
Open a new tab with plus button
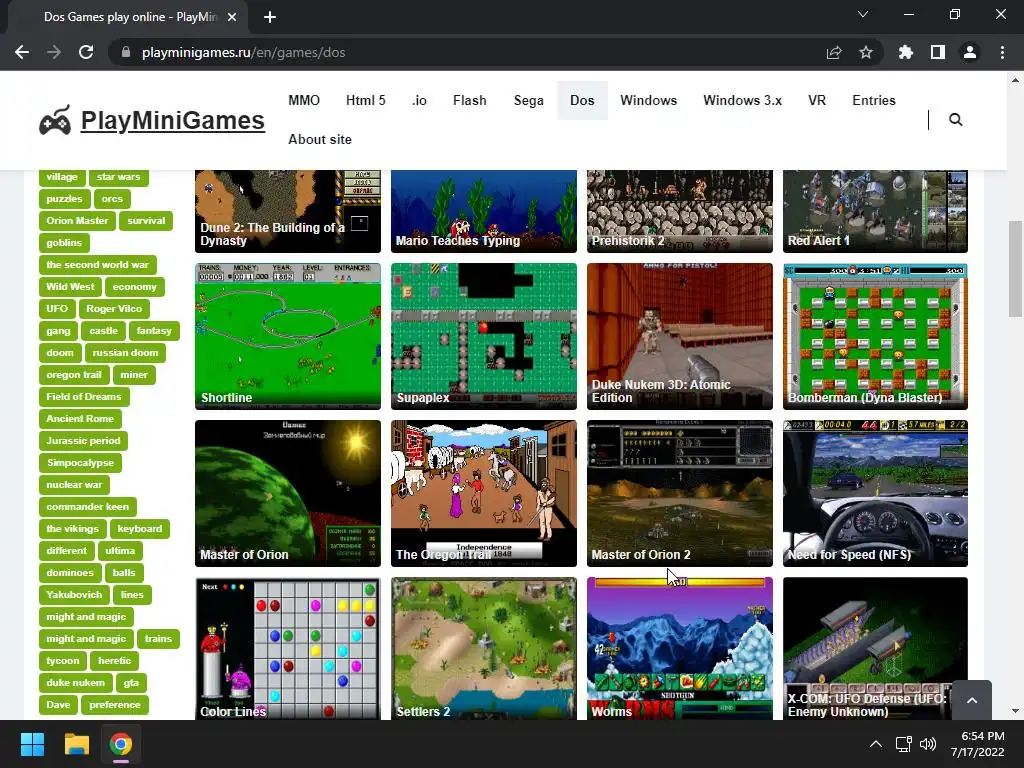(x=270, y=17)
